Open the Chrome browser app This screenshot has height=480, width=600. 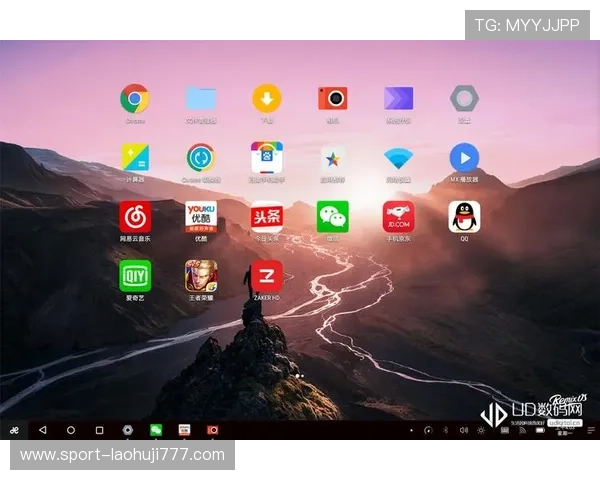pos(135,98)
